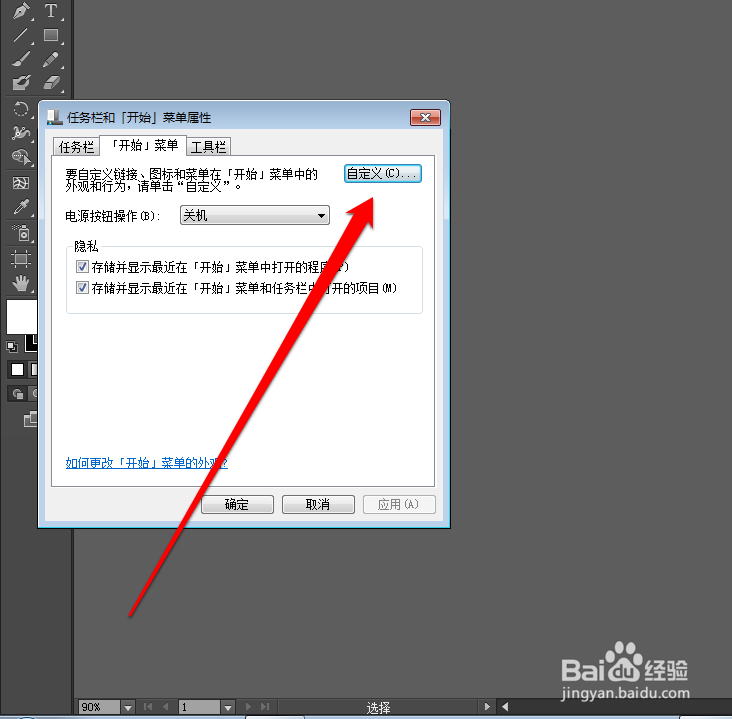Select the Mesh tool
Image resolution: width=732 pixels, height=719 pixels.
[21, 183]
